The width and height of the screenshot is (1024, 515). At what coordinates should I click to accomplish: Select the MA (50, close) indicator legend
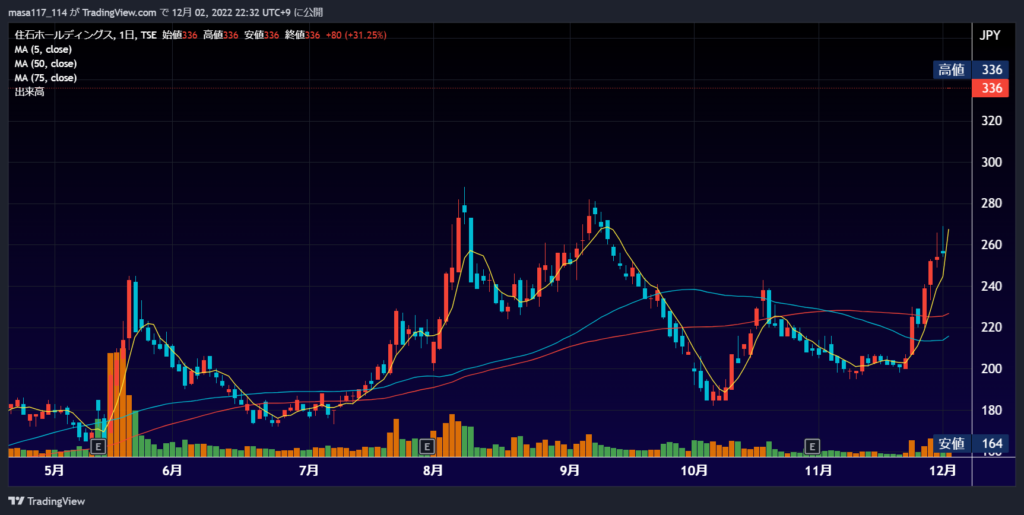tap(46, 64)
